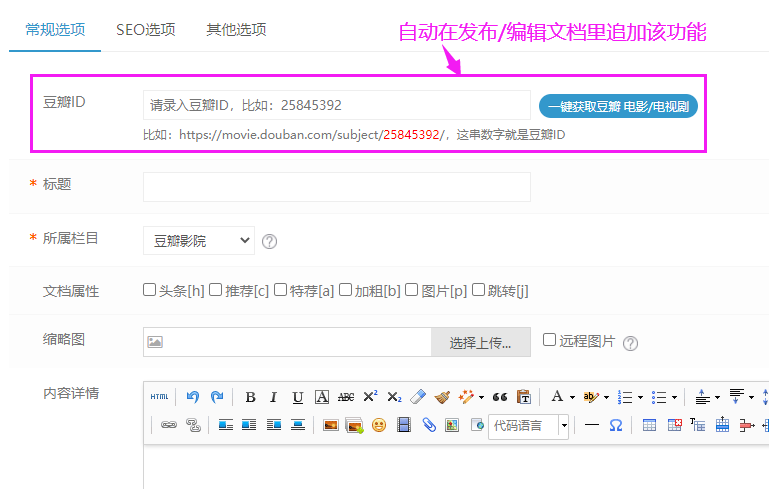Insert a video with film icon
Screen dimensions: 769x489
(404, 425)
